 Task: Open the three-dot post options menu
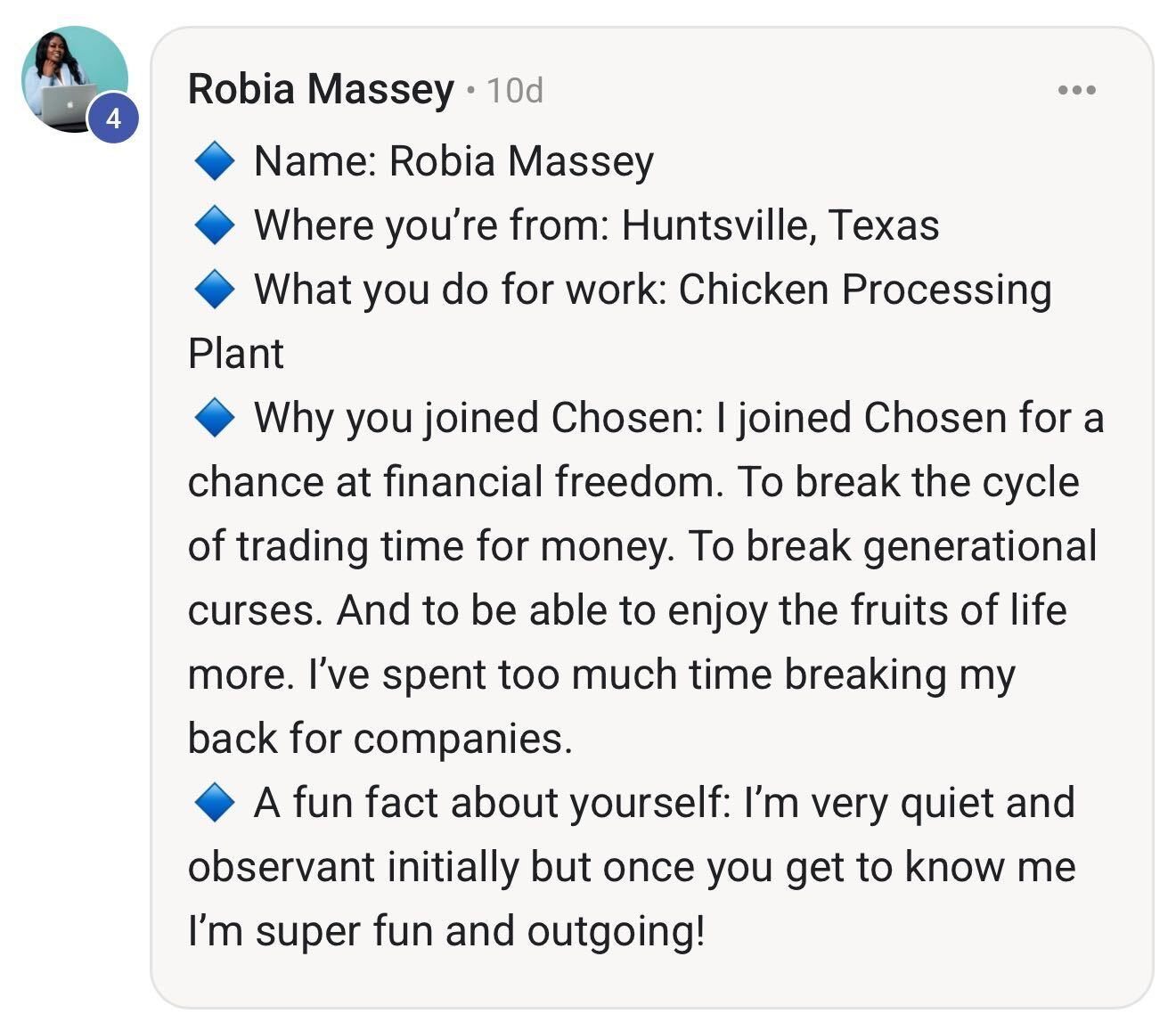pos(1076,90)
